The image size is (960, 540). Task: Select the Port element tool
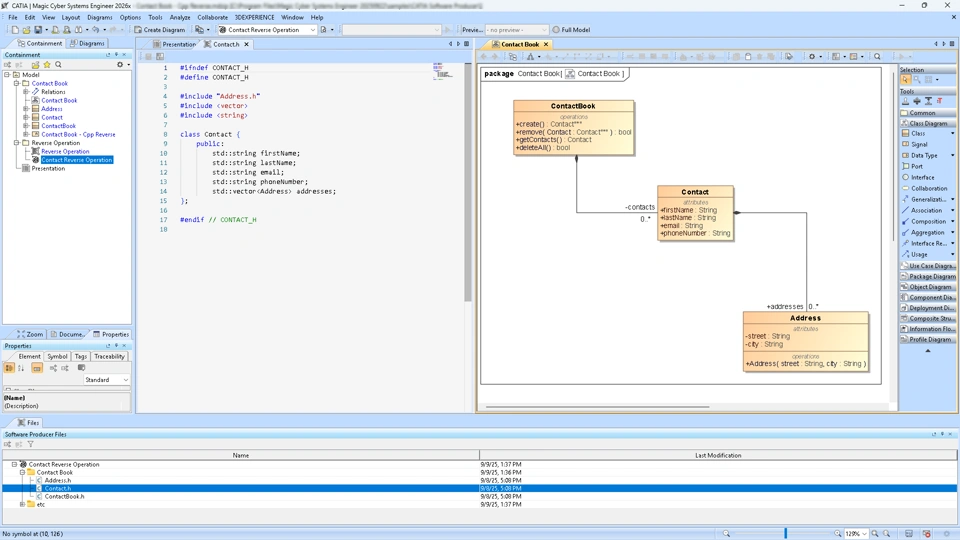pyautogui.click(x=917, y=166)
